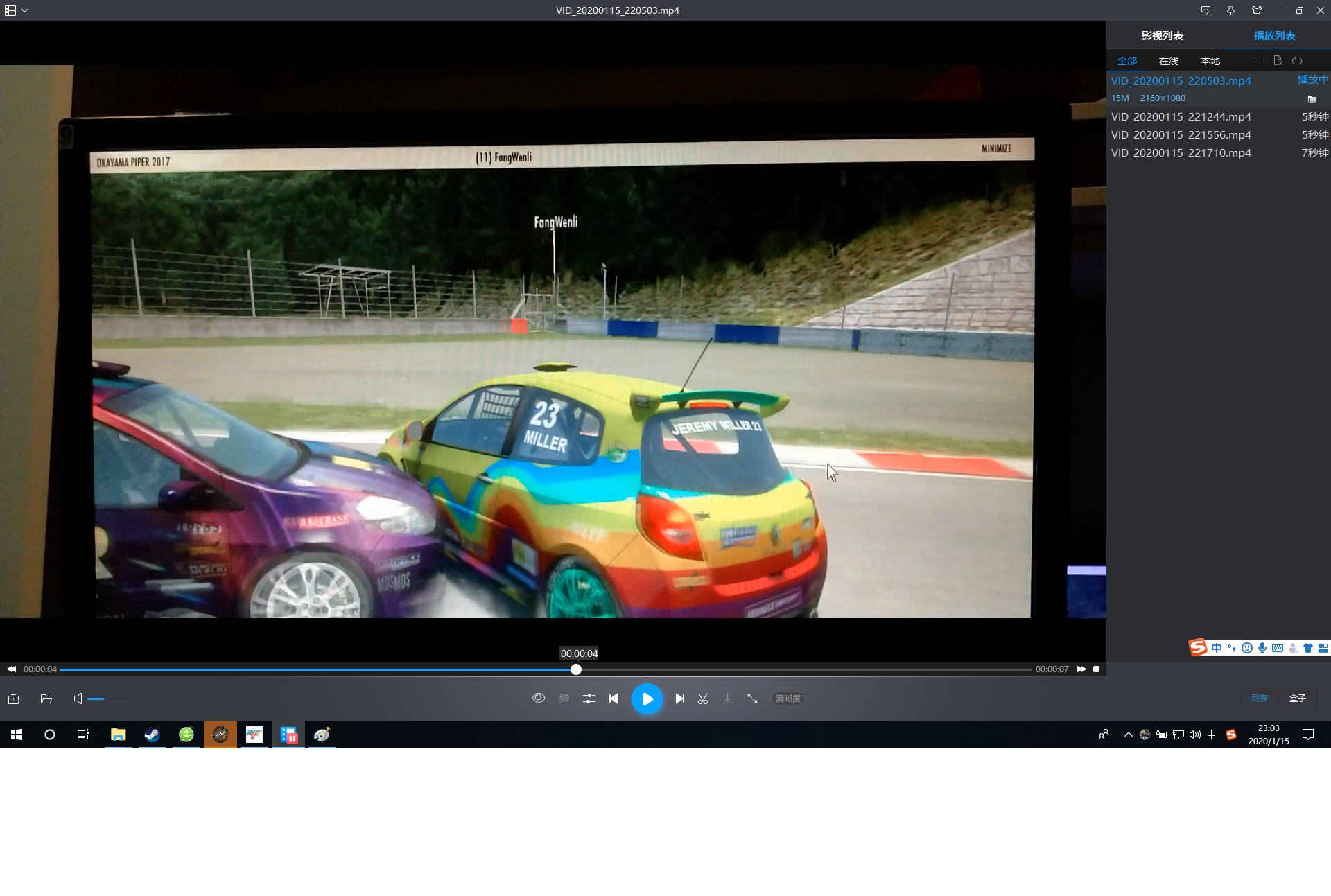The height and width of the screenshot is (896, 1331).
Task: Toggle Sogou Chinese/English mode 中
Action: 1217,648
